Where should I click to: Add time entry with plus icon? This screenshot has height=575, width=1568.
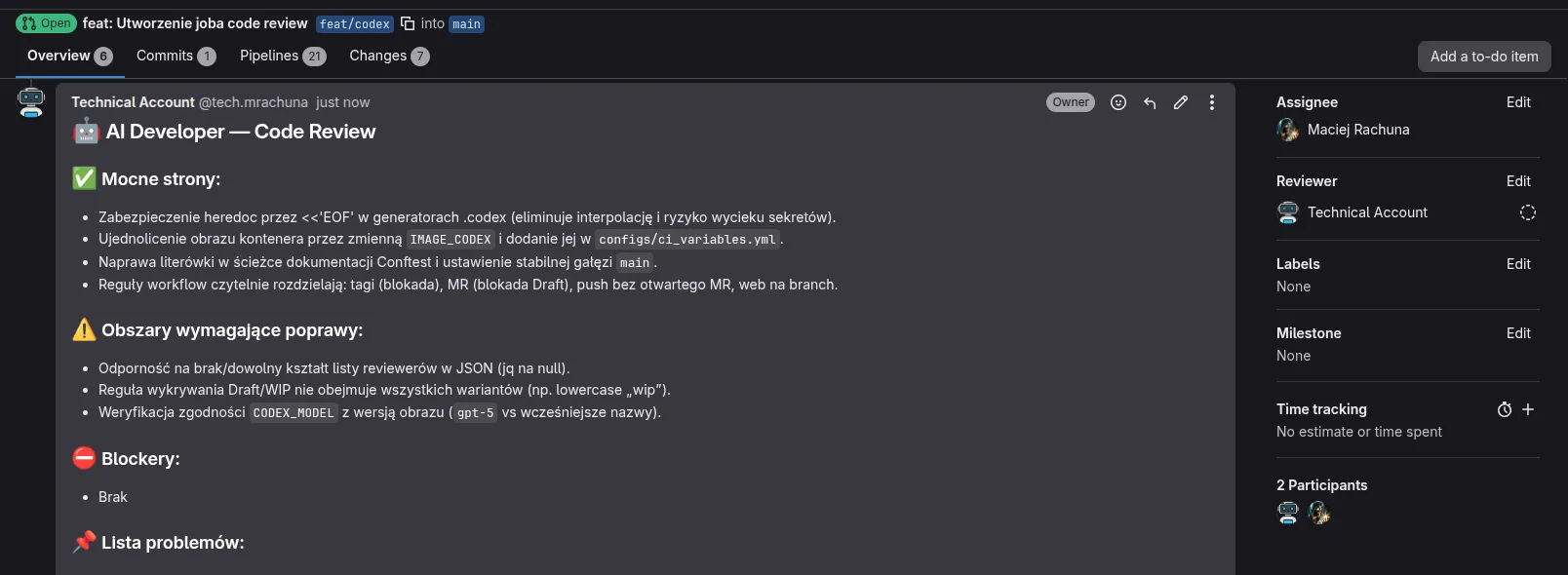pyautogui.click(x=1528, y=410)
